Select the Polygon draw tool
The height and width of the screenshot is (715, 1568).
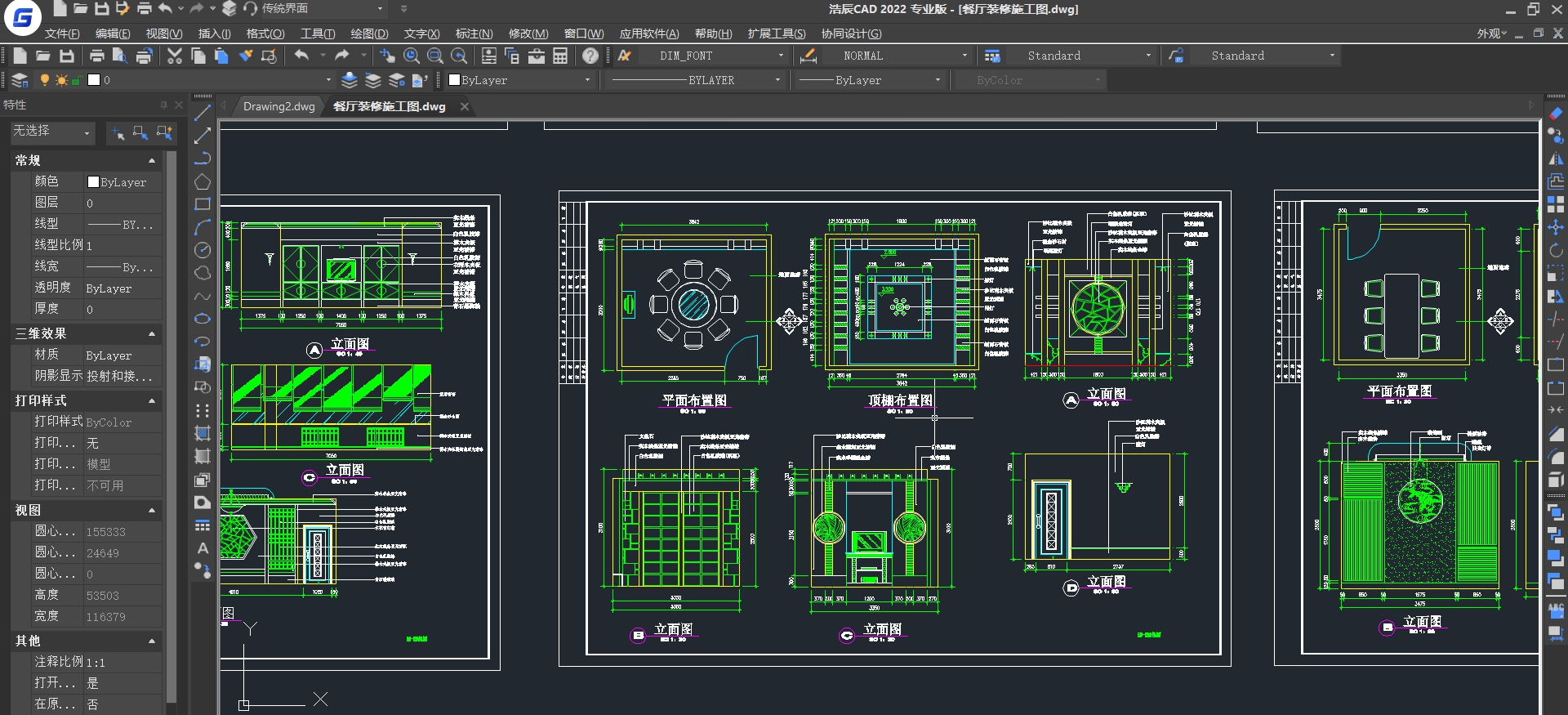click(x=203, y=181)
